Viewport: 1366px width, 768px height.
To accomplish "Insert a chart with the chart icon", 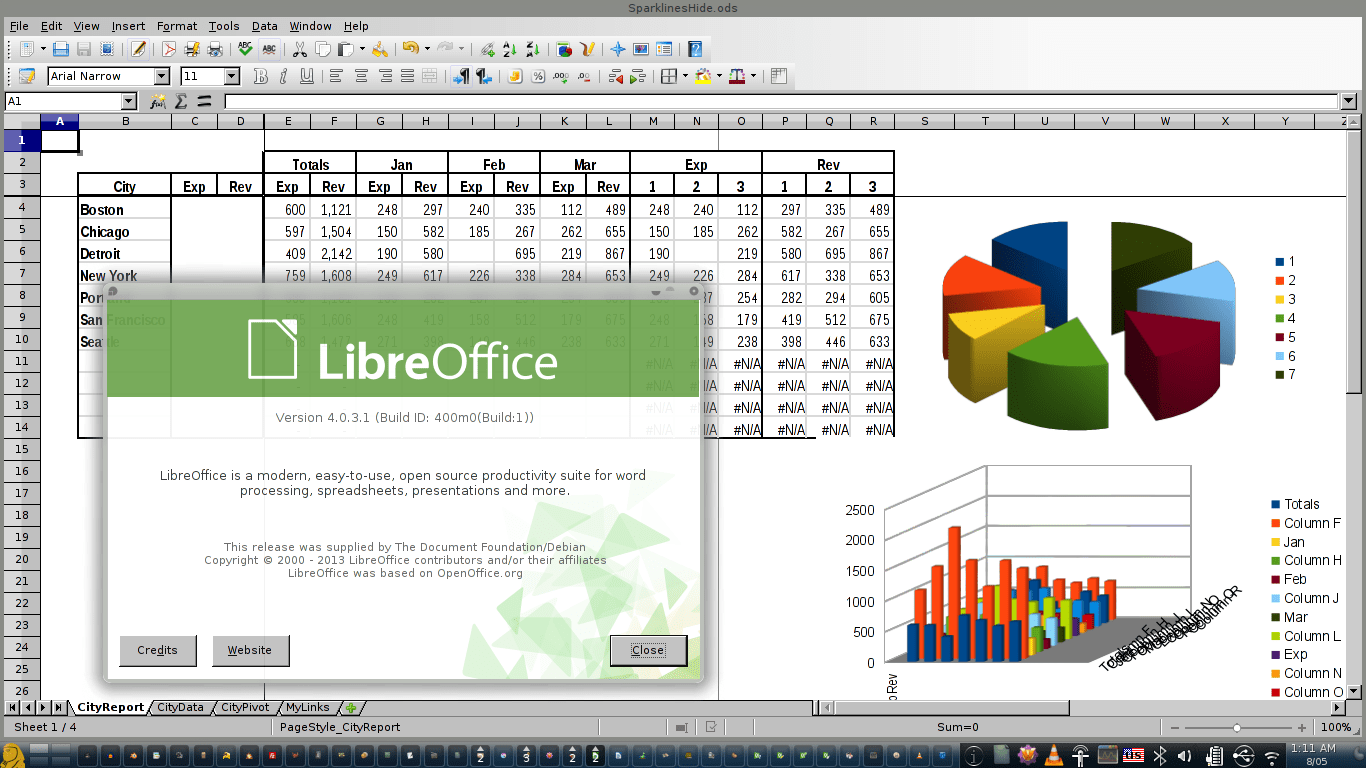I will [x=564, y=48].
